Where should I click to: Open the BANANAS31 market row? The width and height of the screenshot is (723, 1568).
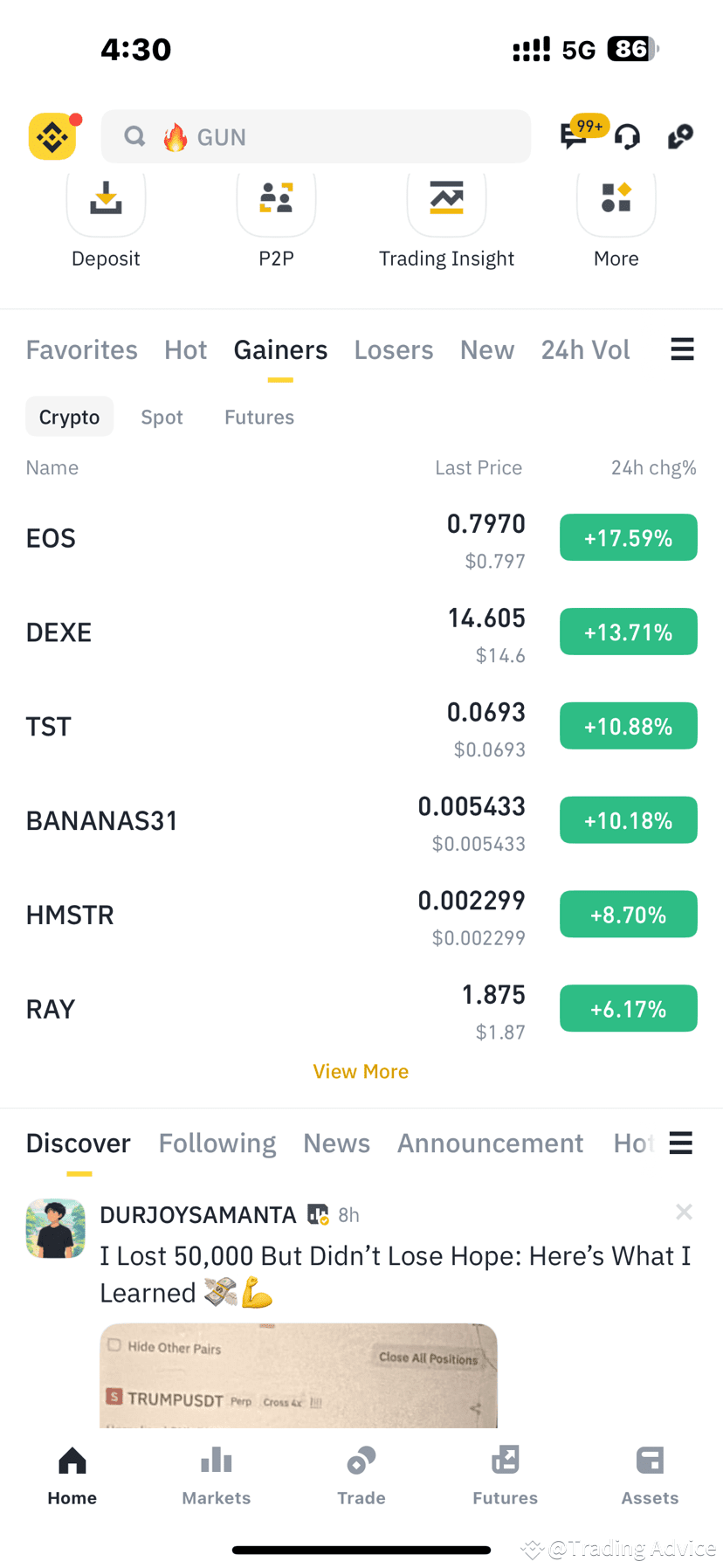(x=361, y=821)
